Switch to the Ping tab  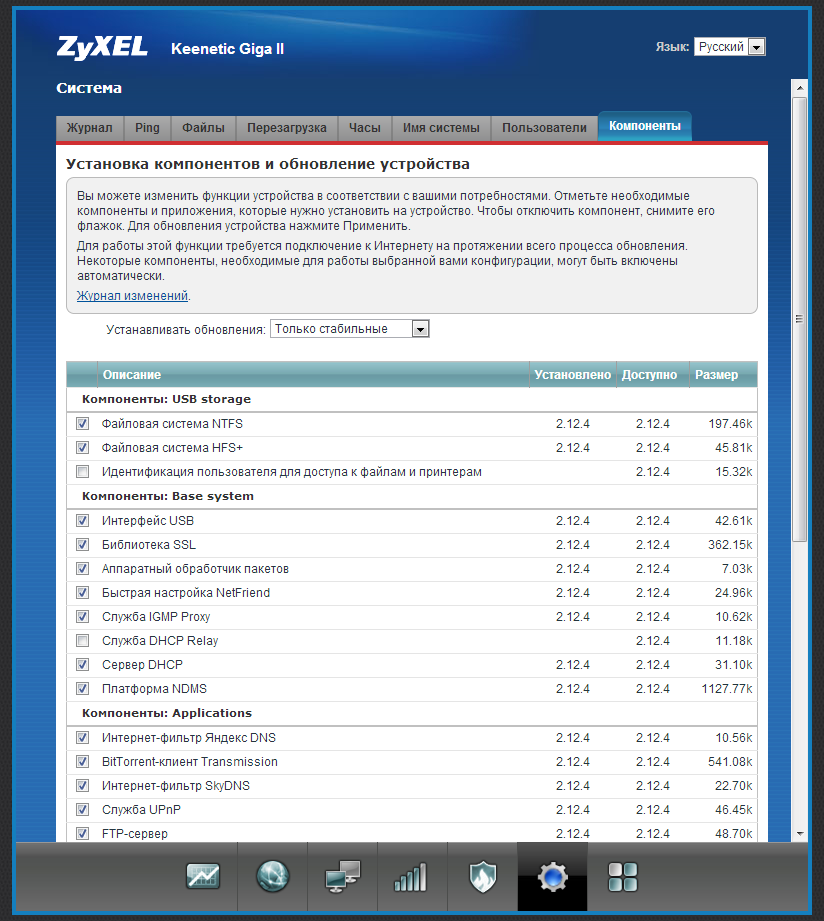pyautogui.click(x=147, y=128)
